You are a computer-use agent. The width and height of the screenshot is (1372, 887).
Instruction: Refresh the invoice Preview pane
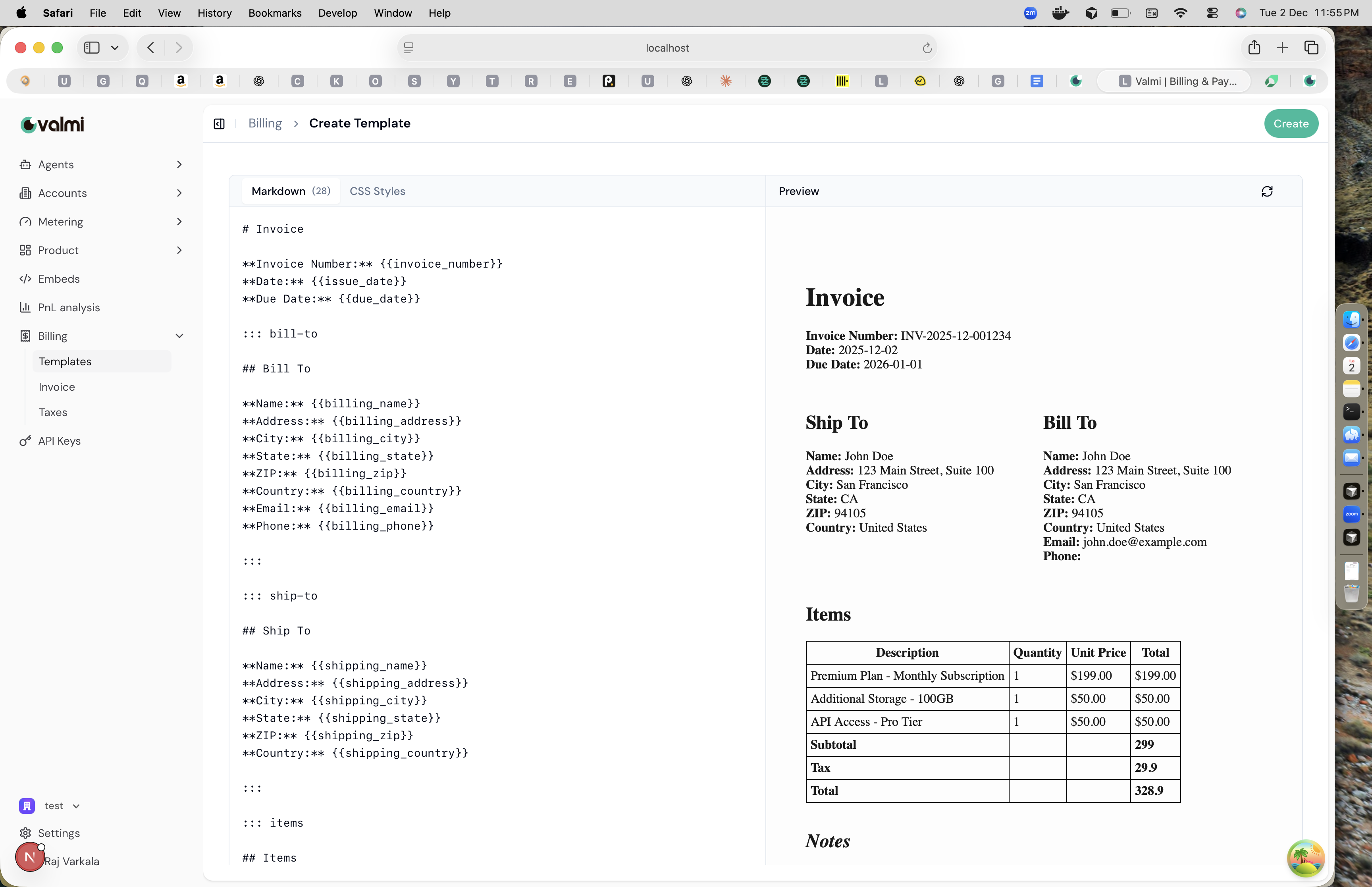(x=1268, y=191)
